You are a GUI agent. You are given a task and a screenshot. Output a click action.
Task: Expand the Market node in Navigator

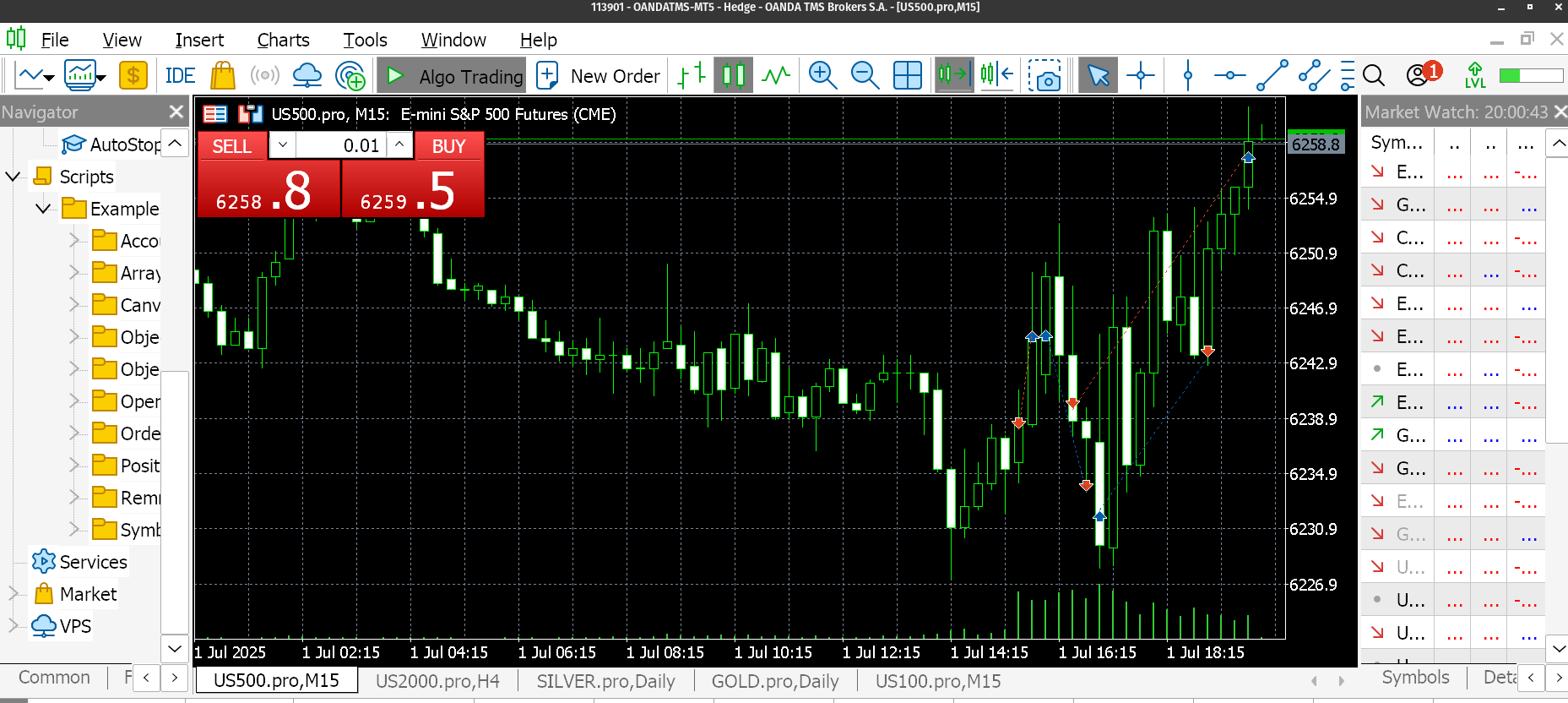tap(13, 594)
